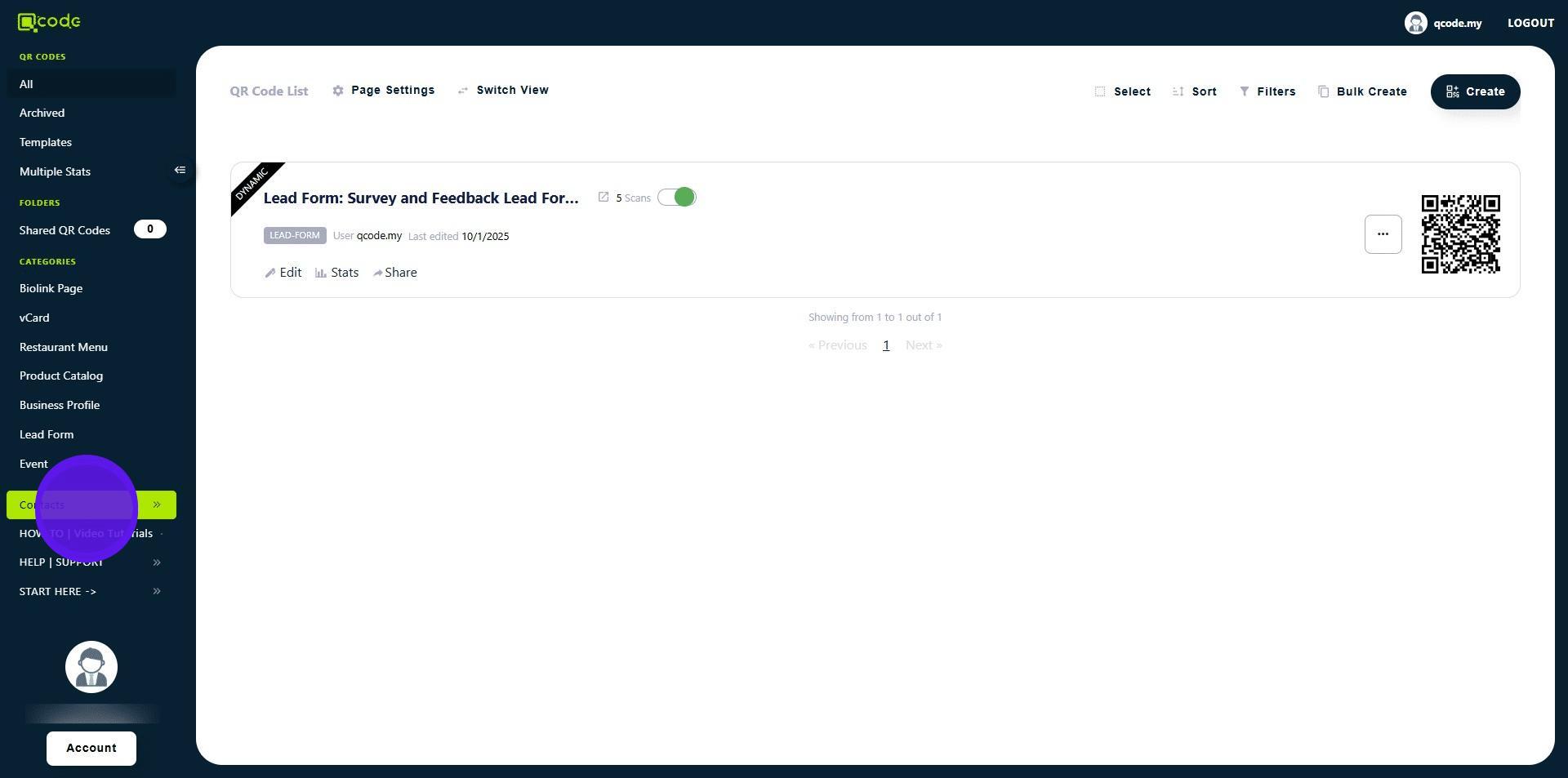Select the Lead Form category
This screenshot has width=1568, height=778.
click(47, 434)
